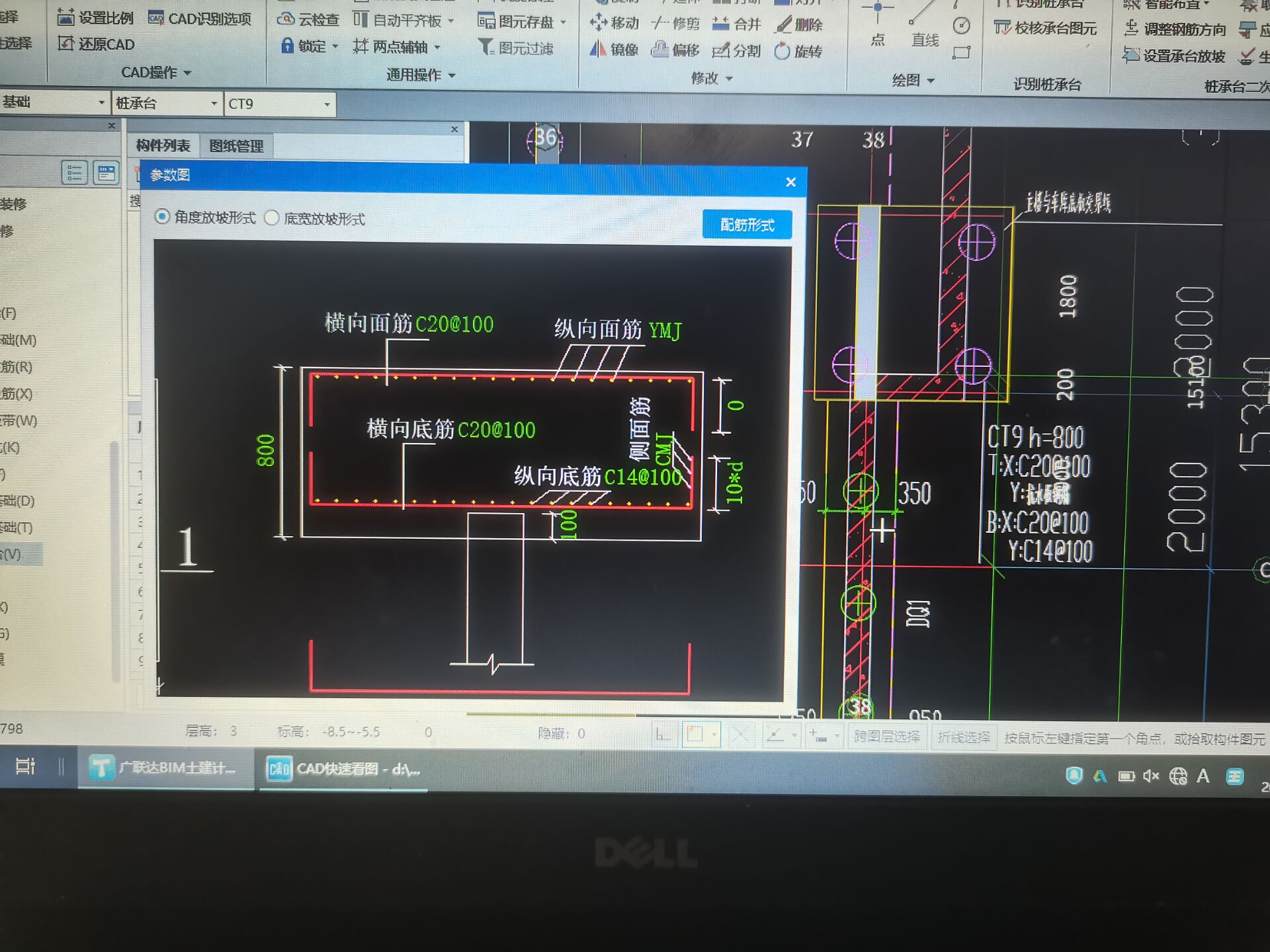This screenshot has height=952, width=1270.
Task: Select the rectangle drawing tool icon
Action: click(962, 53)
